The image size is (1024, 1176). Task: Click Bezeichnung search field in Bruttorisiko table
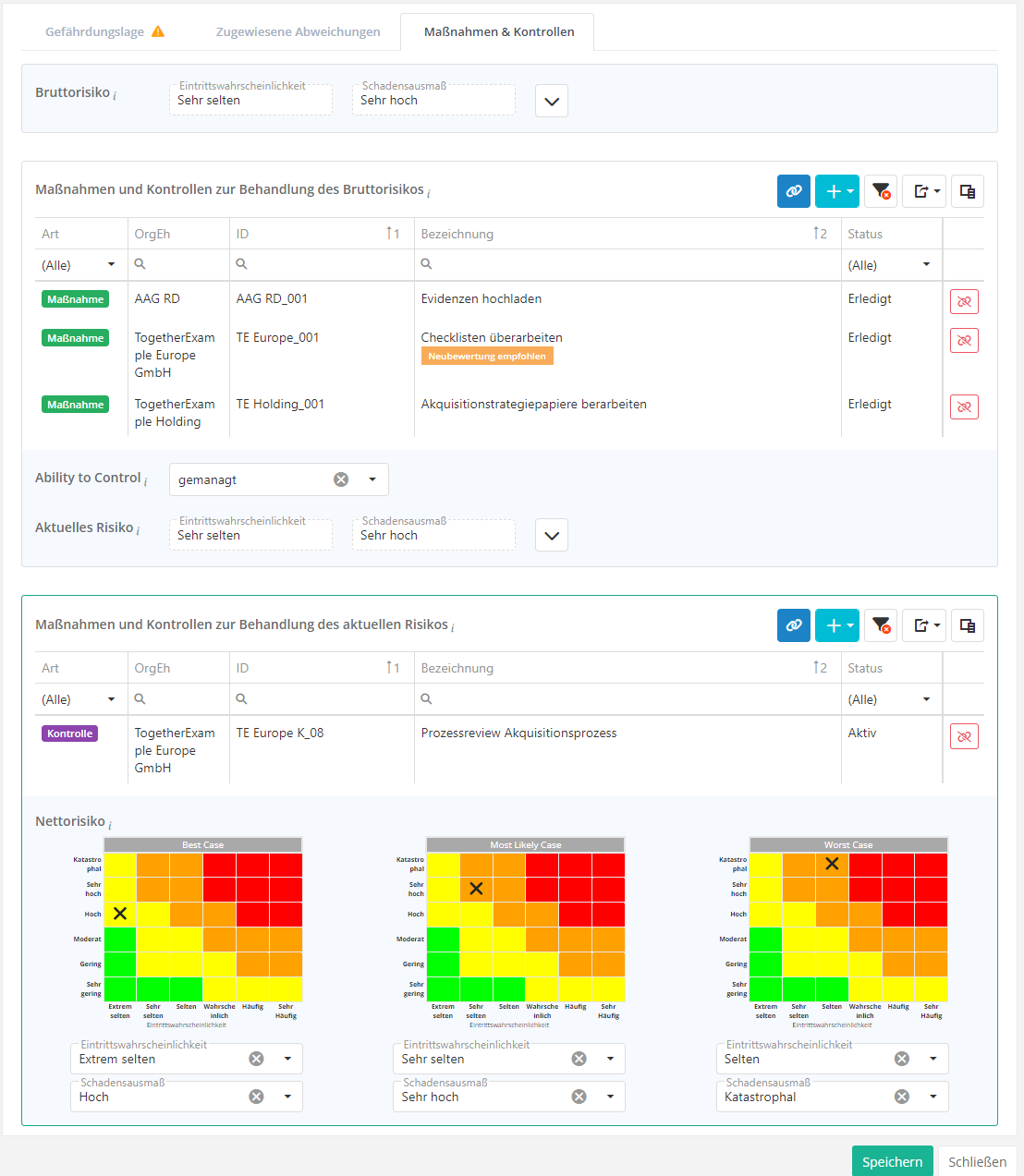click(628, 264)
